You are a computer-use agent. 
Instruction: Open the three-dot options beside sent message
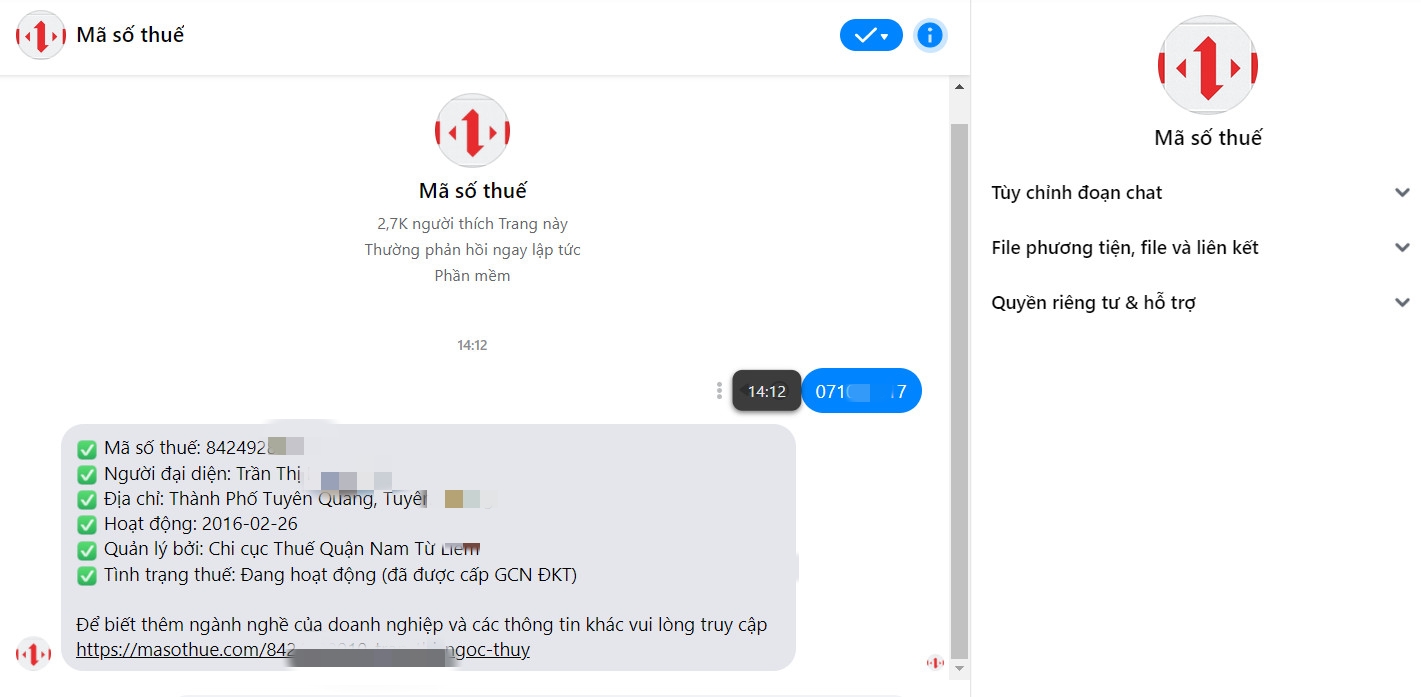[719, 391]
